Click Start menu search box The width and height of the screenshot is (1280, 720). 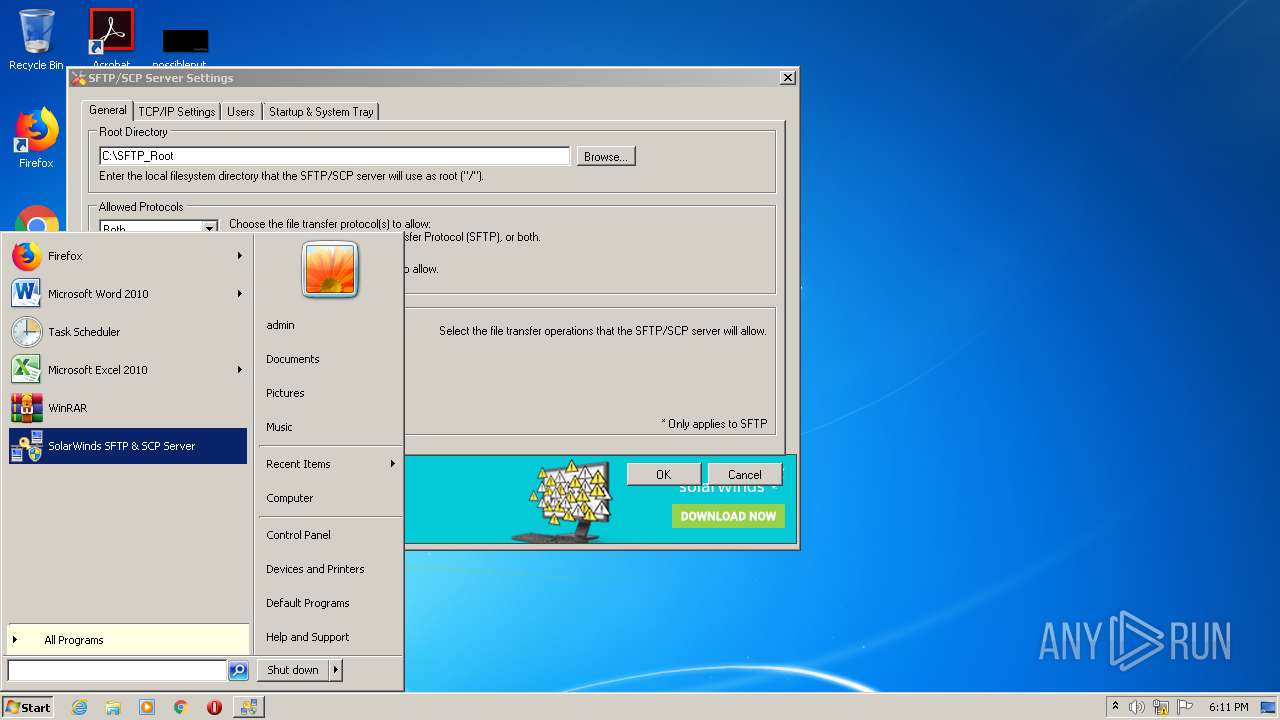pos(117,671)
